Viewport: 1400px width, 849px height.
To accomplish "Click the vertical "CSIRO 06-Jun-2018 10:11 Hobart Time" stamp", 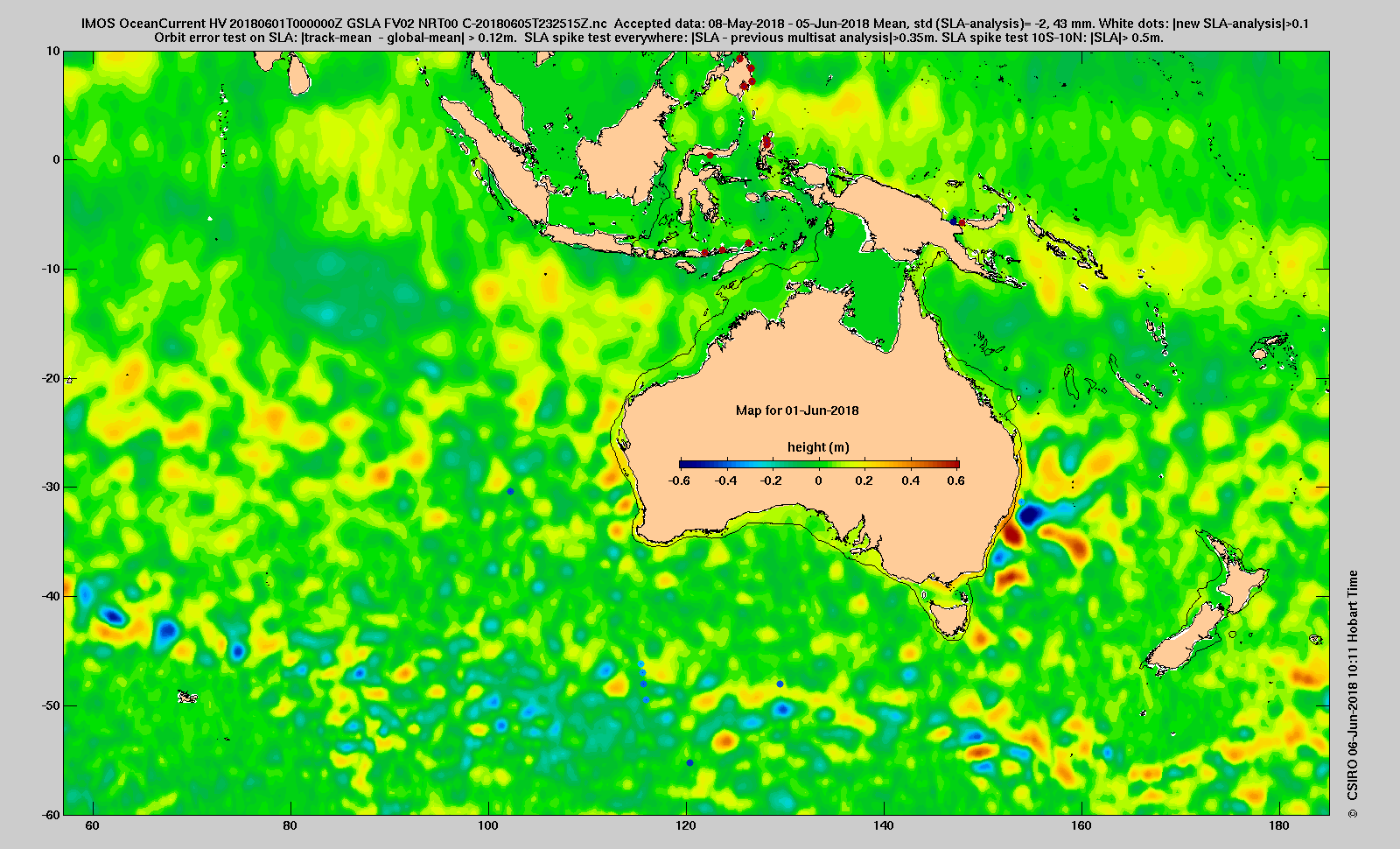I will 1353,694.
